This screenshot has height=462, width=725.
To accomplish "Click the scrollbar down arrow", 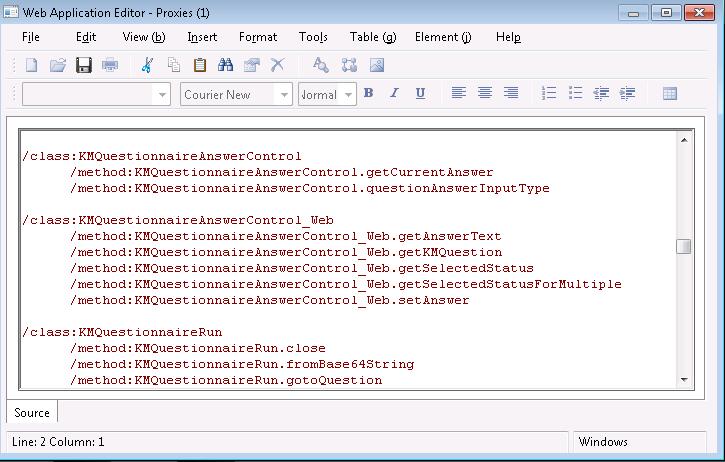I will coord(684,380).
